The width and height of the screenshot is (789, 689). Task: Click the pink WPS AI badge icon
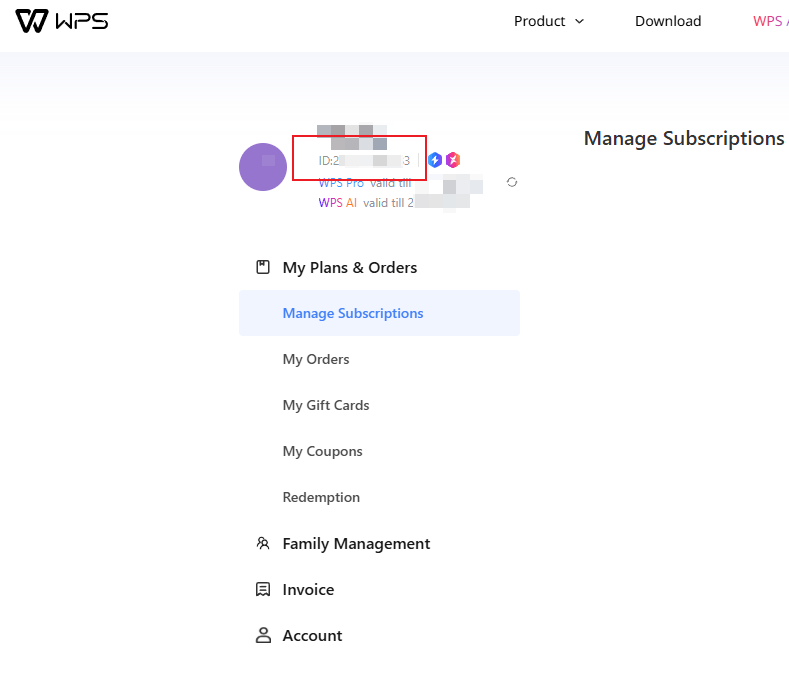pyautogui.click(x=453, y=160)
